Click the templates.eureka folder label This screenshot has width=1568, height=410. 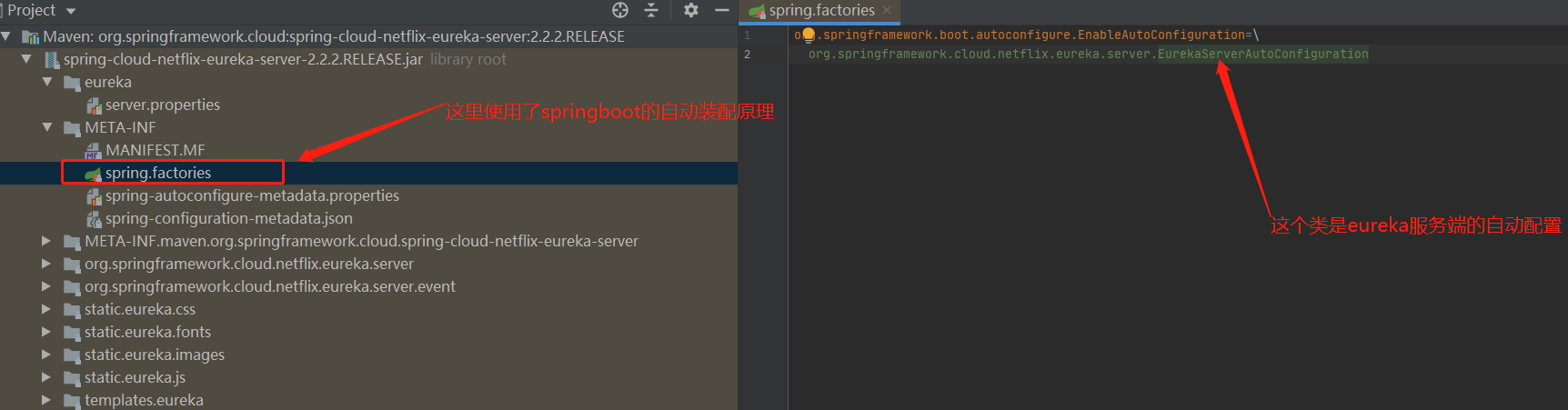point(144,400)
